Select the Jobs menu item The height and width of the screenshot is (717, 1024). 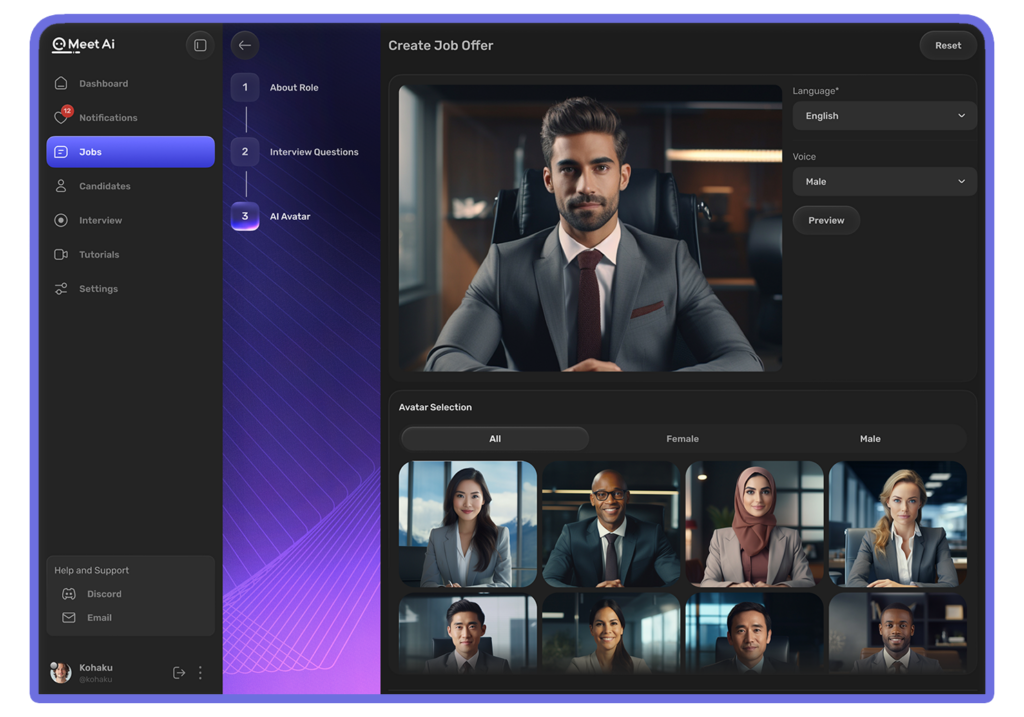point(130,152)
